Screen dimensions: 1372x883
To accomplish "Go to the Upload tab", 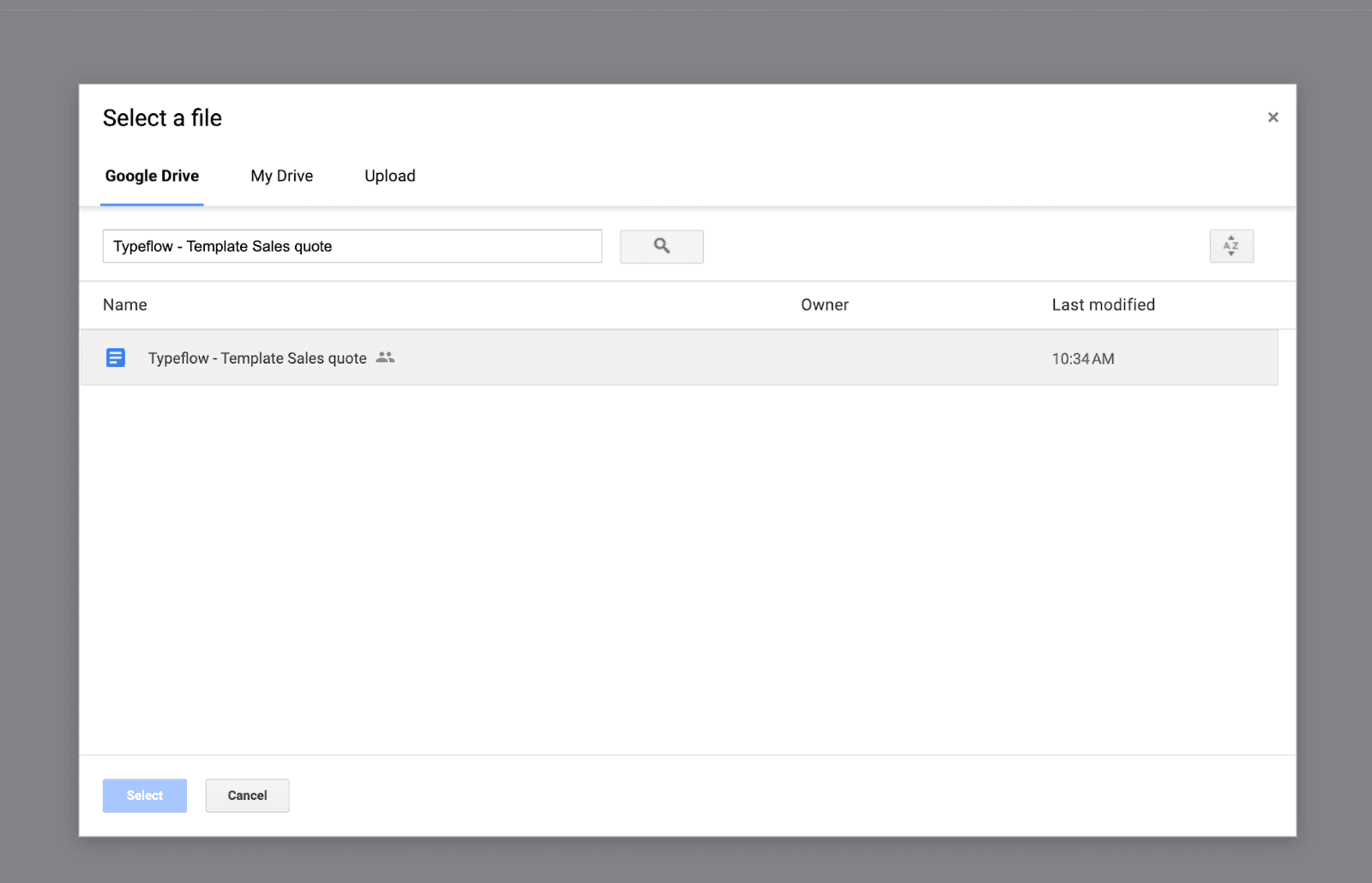I will click(x=389, y=176).
